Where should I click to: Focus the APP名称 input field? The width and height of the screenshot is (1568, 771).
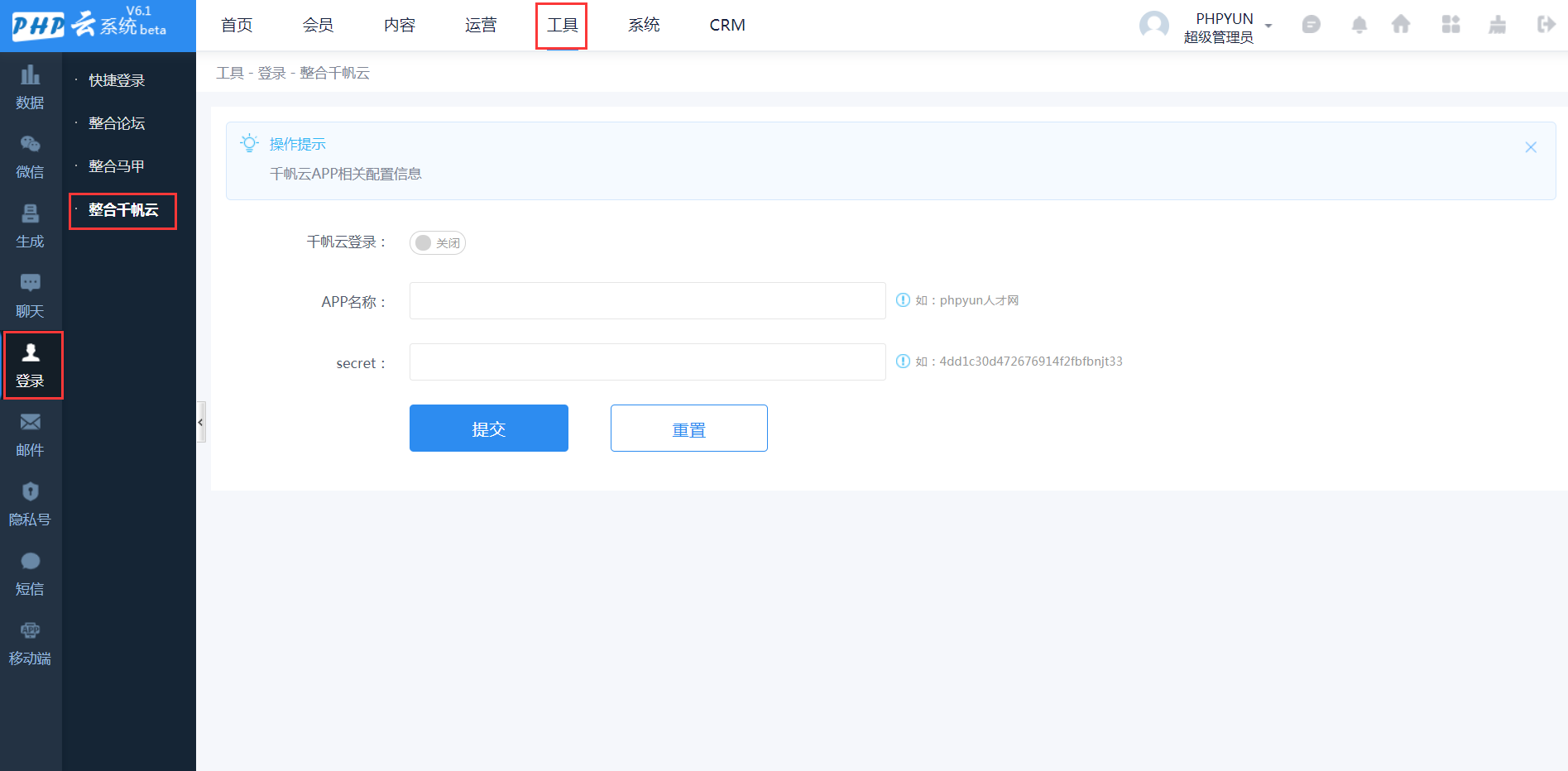(x=648, y=301)
